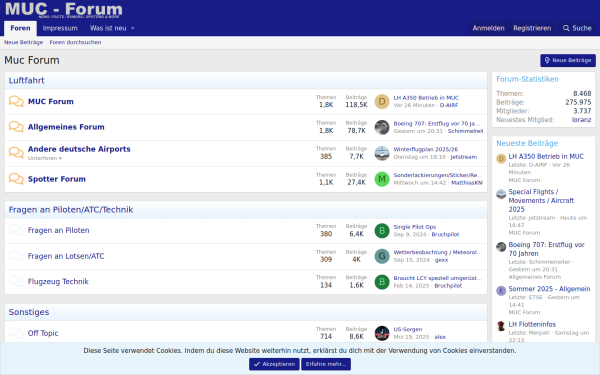
Task: Open Fragen an Piloten/ATC/Technik category header
Action: (x=71, y=210)
